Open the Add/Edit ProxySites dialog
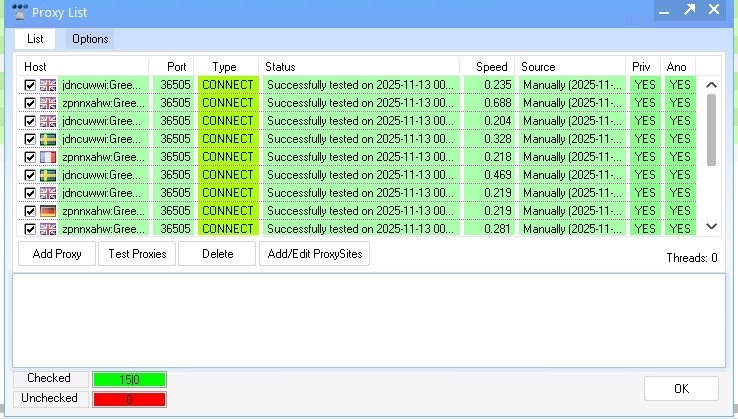738x419 pixels. (315, 254)
